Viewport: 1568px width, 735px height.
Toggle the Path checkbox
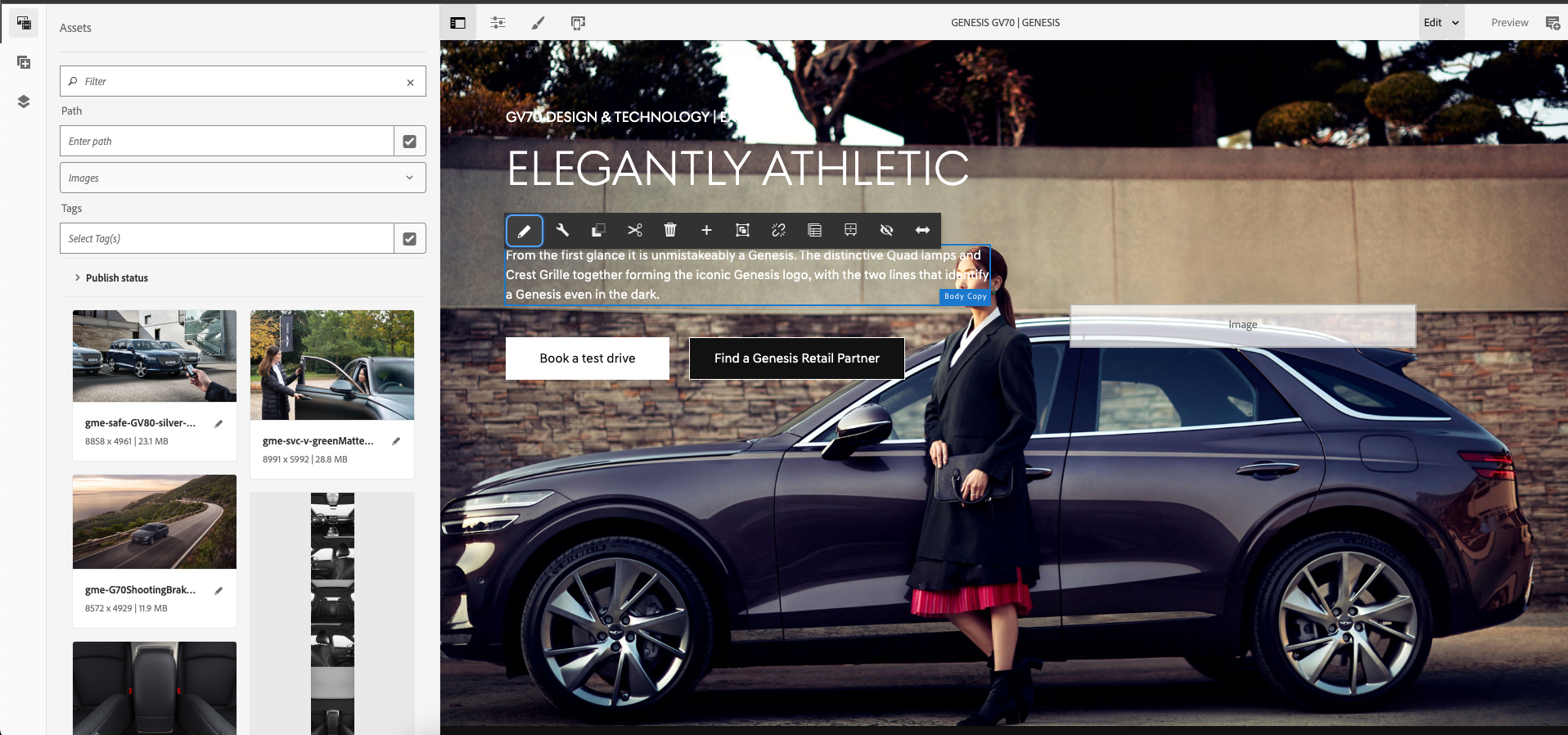tap(410, 141)
